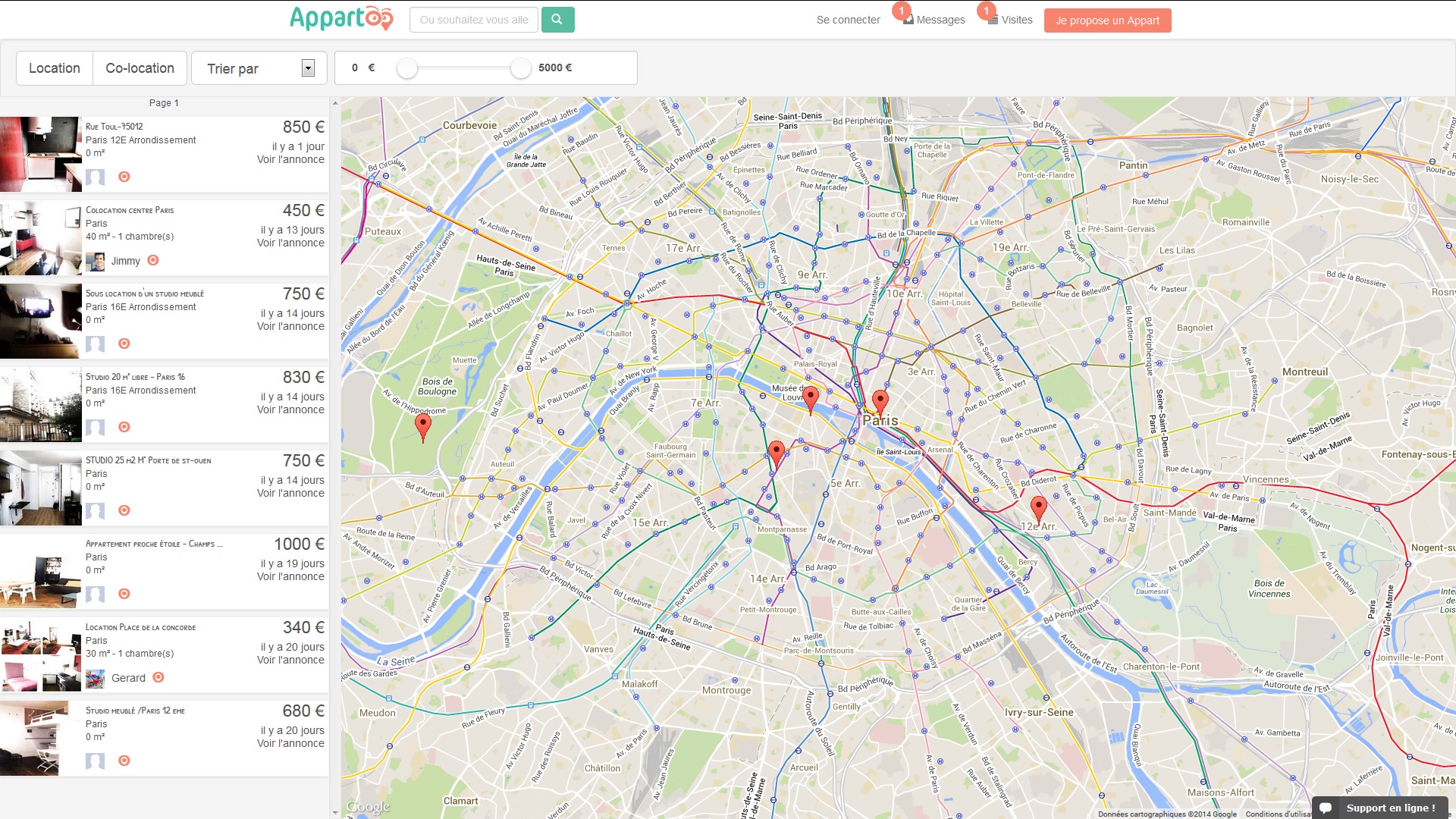The height and width of the screenshot is (819, 1456).
Task: Click the Google logo on the map
Action: [x=369, y=807]
